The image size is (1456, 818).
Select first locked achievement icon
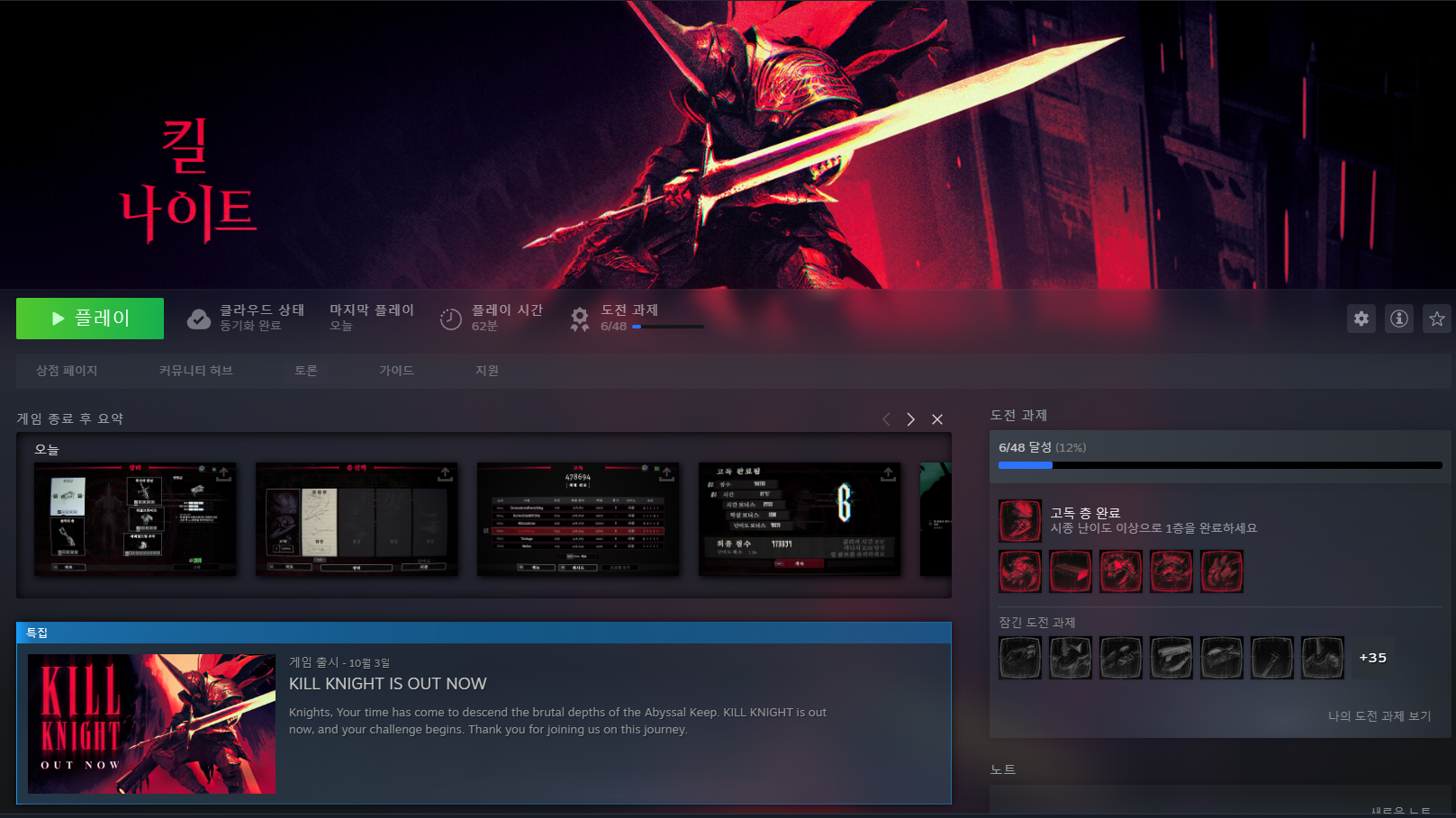tap(1020, 658)
